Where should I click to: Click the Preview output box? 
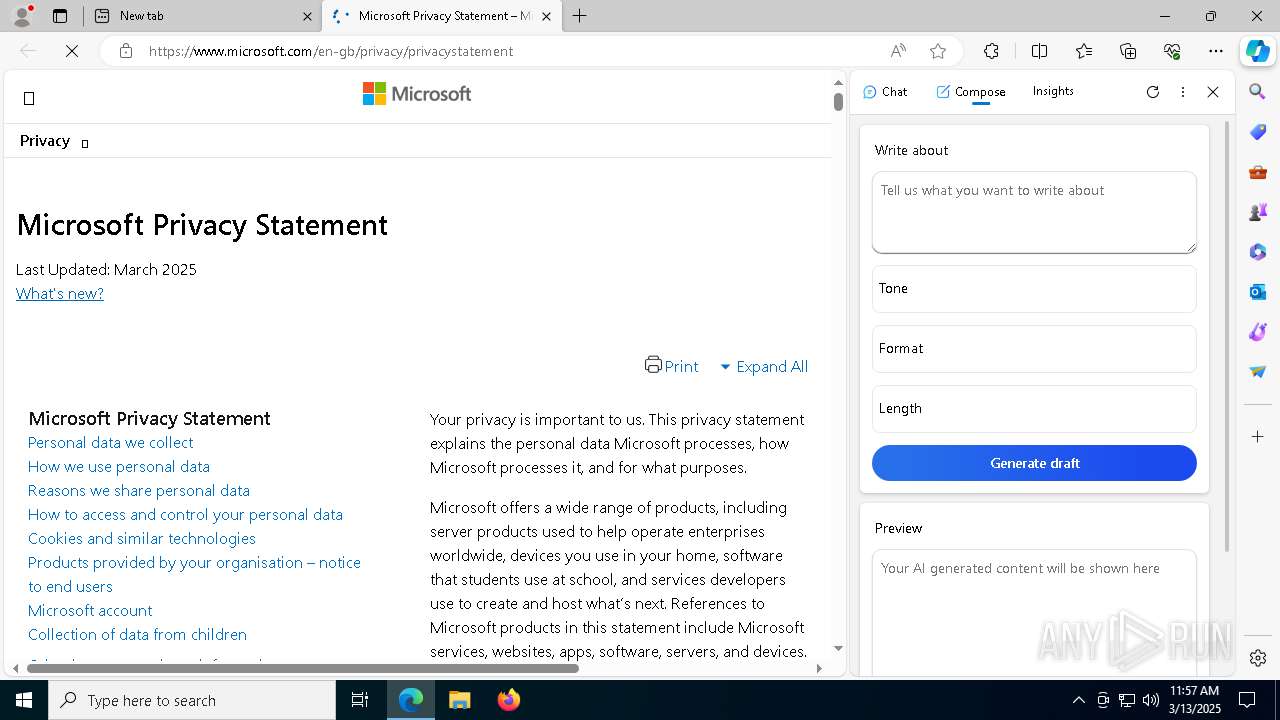(x=1034, y=613)
